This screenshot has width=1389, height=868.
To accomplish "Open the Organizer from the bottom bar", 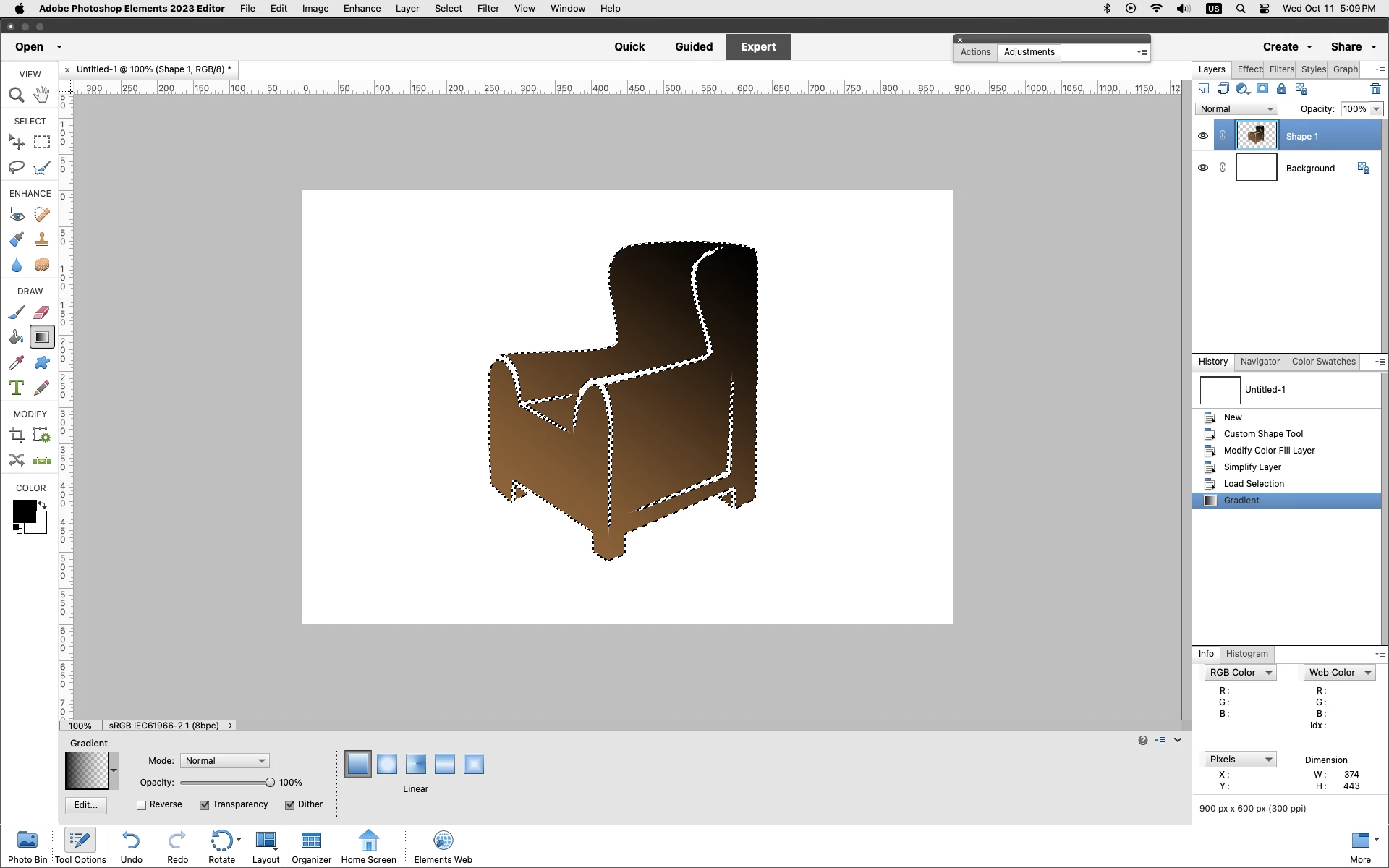I will click(x=311, y=846).
